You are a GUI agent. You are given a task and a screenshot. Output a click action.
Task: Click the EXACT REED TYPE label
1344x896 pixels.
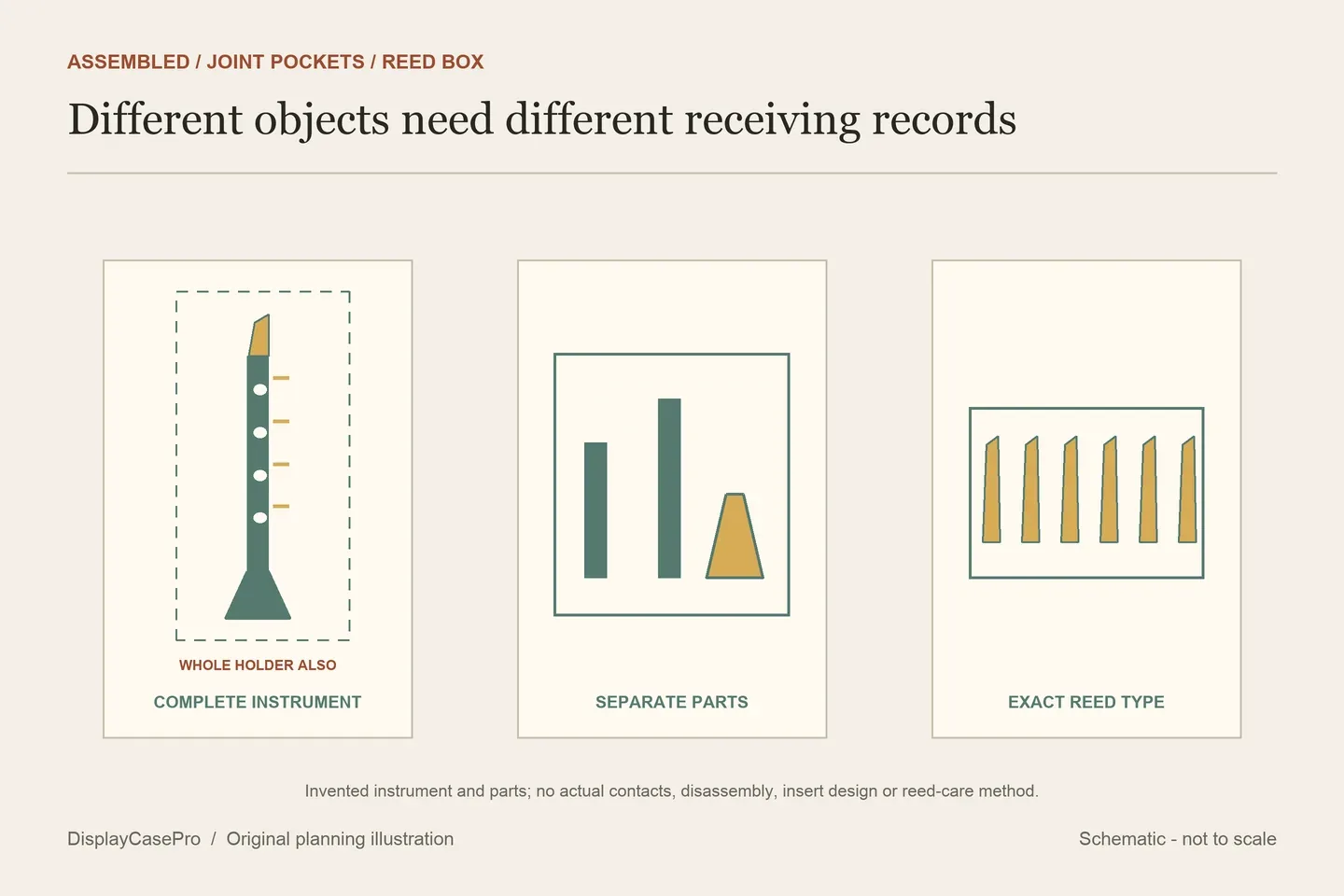(x=1086, y=702)
